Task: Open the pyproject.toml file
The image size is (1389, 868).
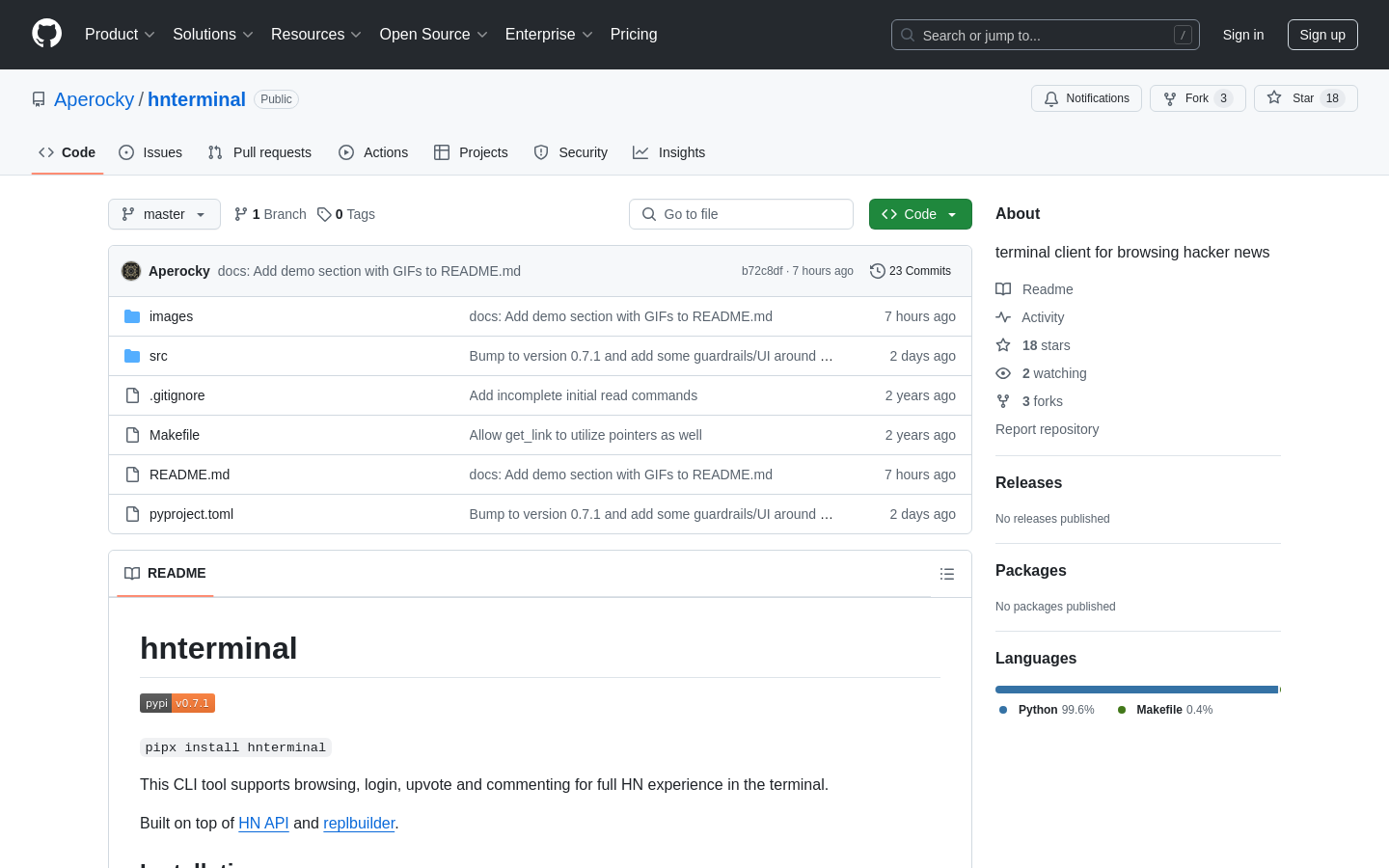Action: (x=191, y=514)
